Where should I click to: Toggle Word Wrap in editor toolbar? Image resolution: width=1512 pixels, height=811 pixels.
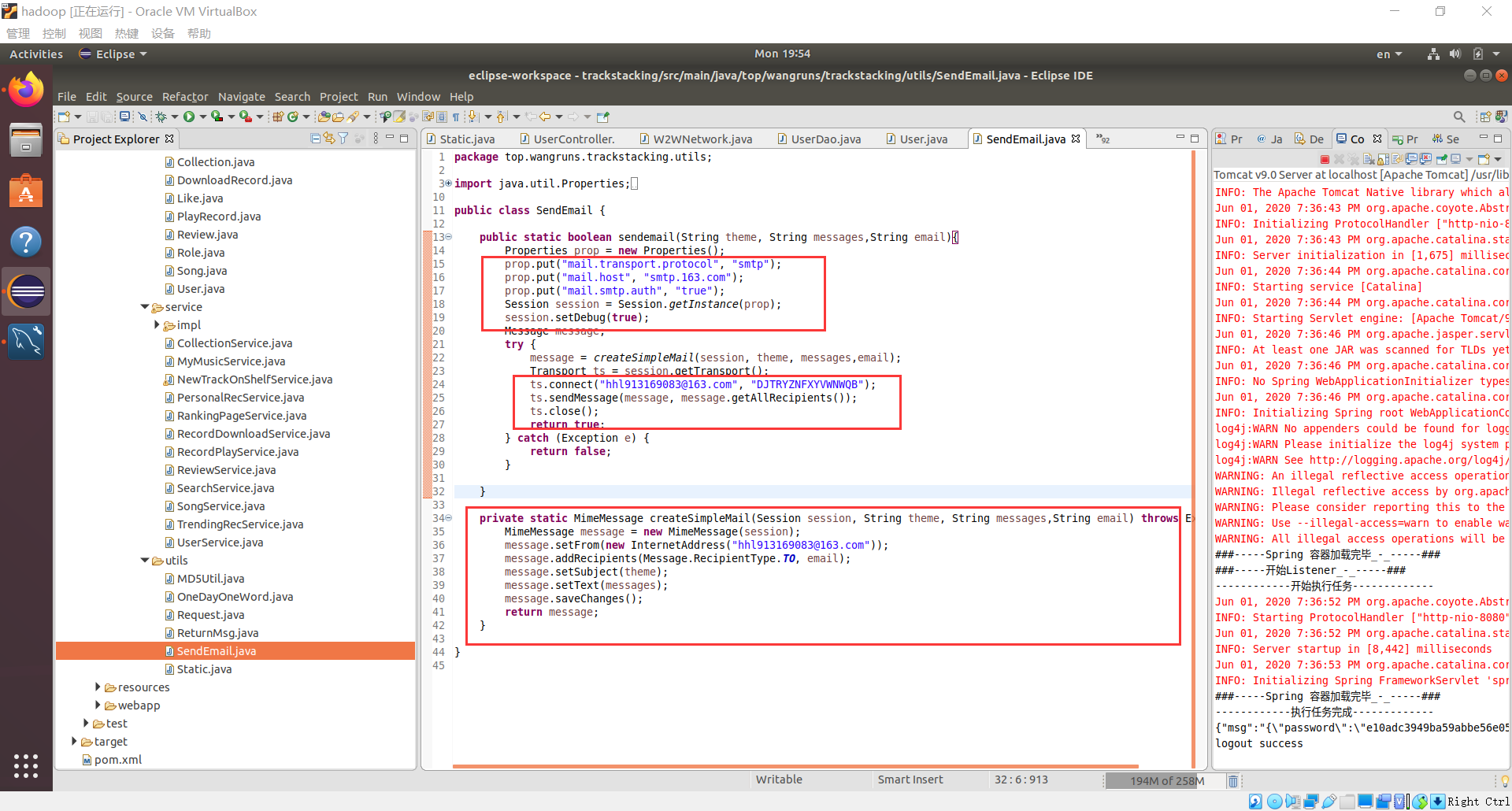(428, 117)
